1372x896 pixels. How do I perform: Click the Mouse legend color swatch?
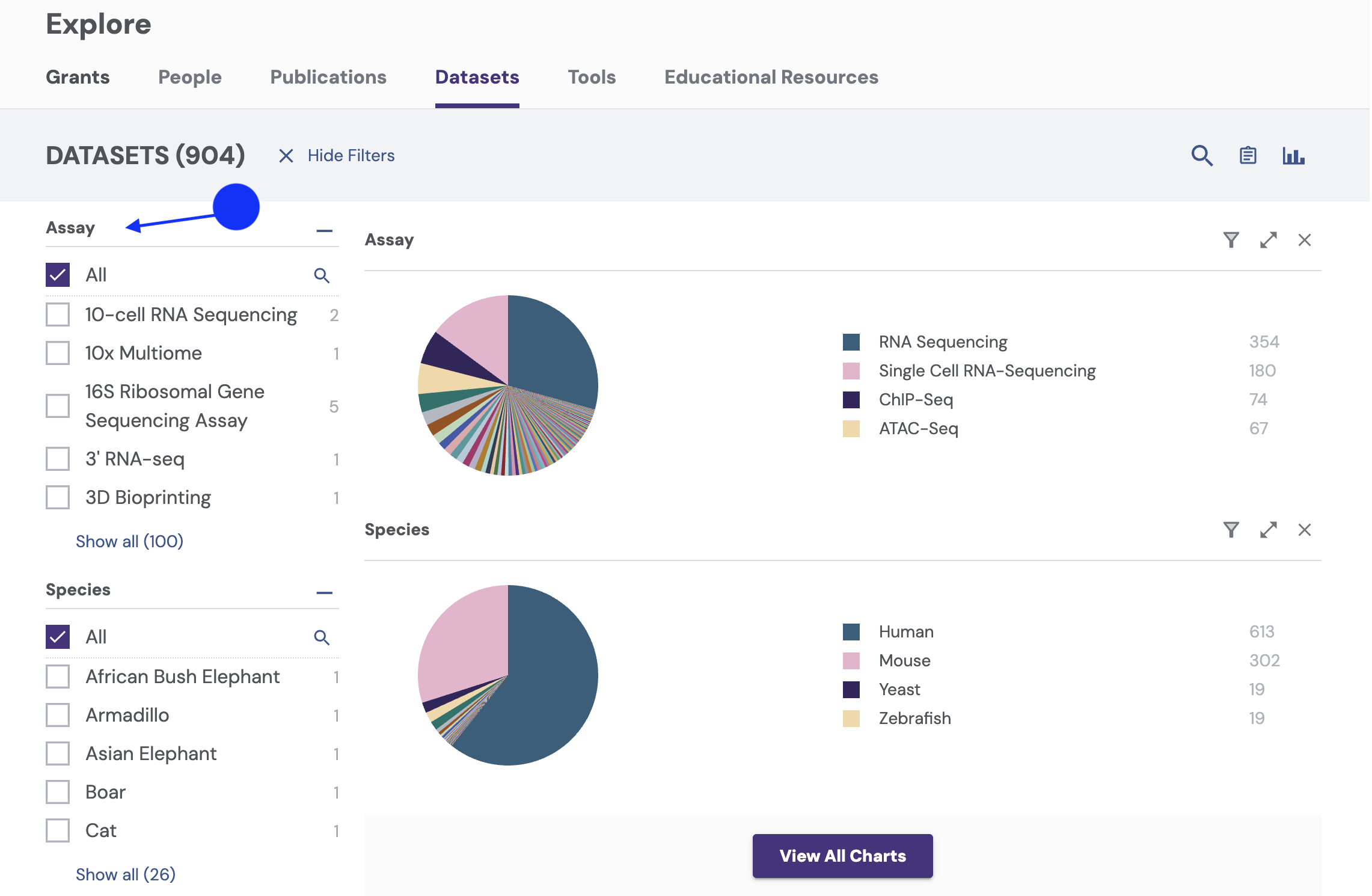[x=851, y=660]
